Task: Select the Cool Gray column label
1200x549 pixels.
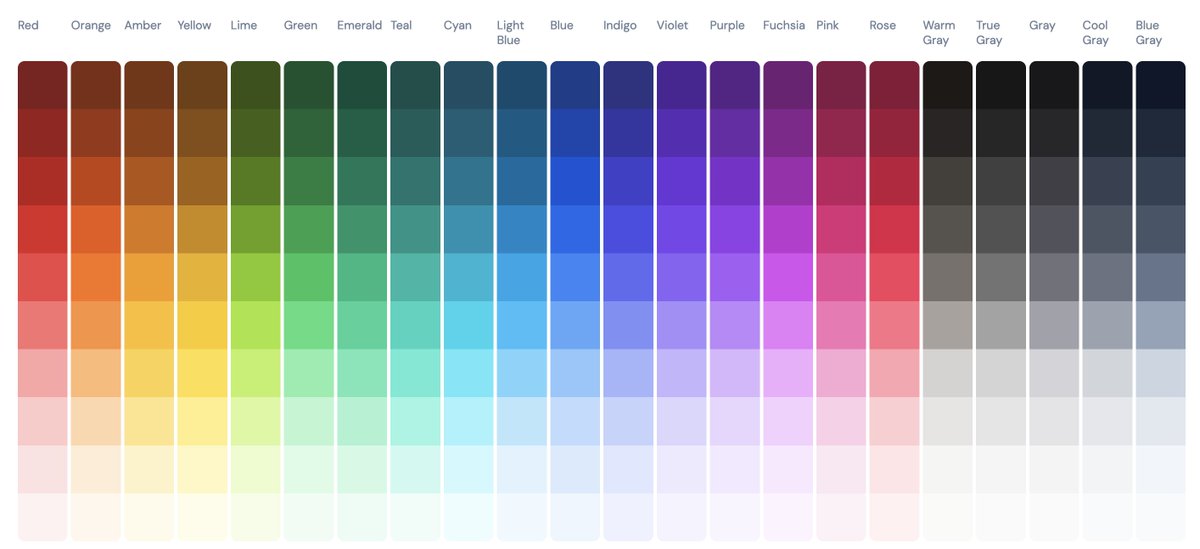Action: [x=1096, y=32]
